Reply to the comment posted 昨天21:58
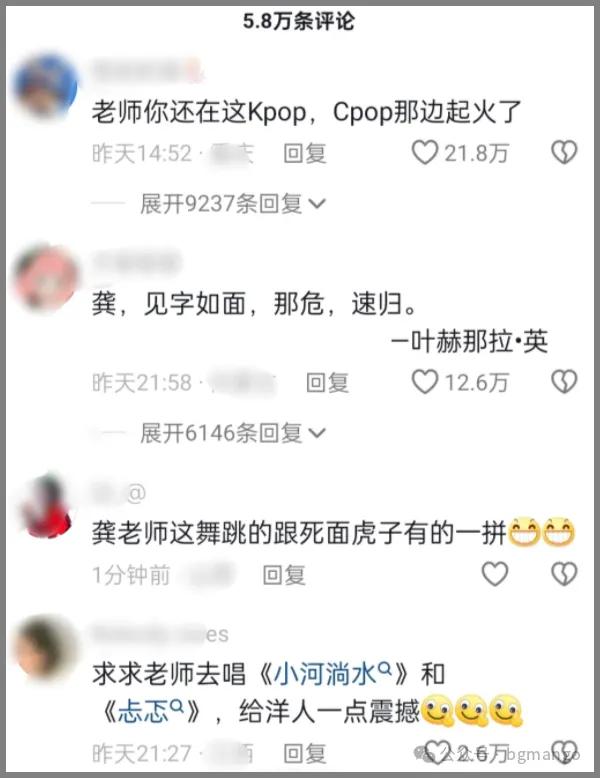Screen dimensions: 600x778 tap(327, 383)
